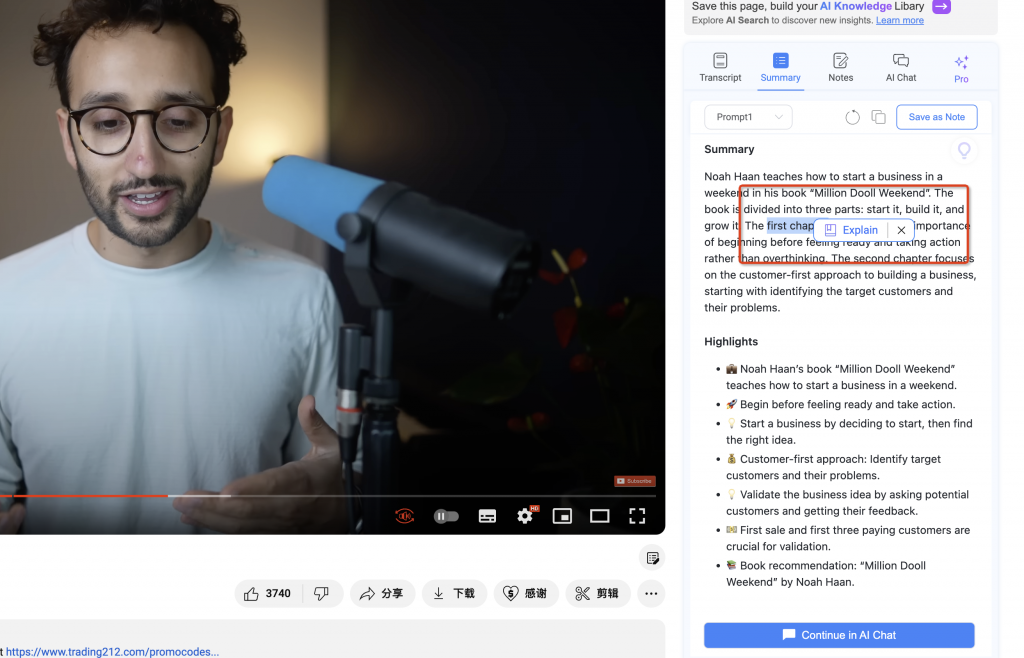Viewport: 1024px width, 658px height.
Task: Click the lightbulb icon in Summary panel
Action: 963,150
